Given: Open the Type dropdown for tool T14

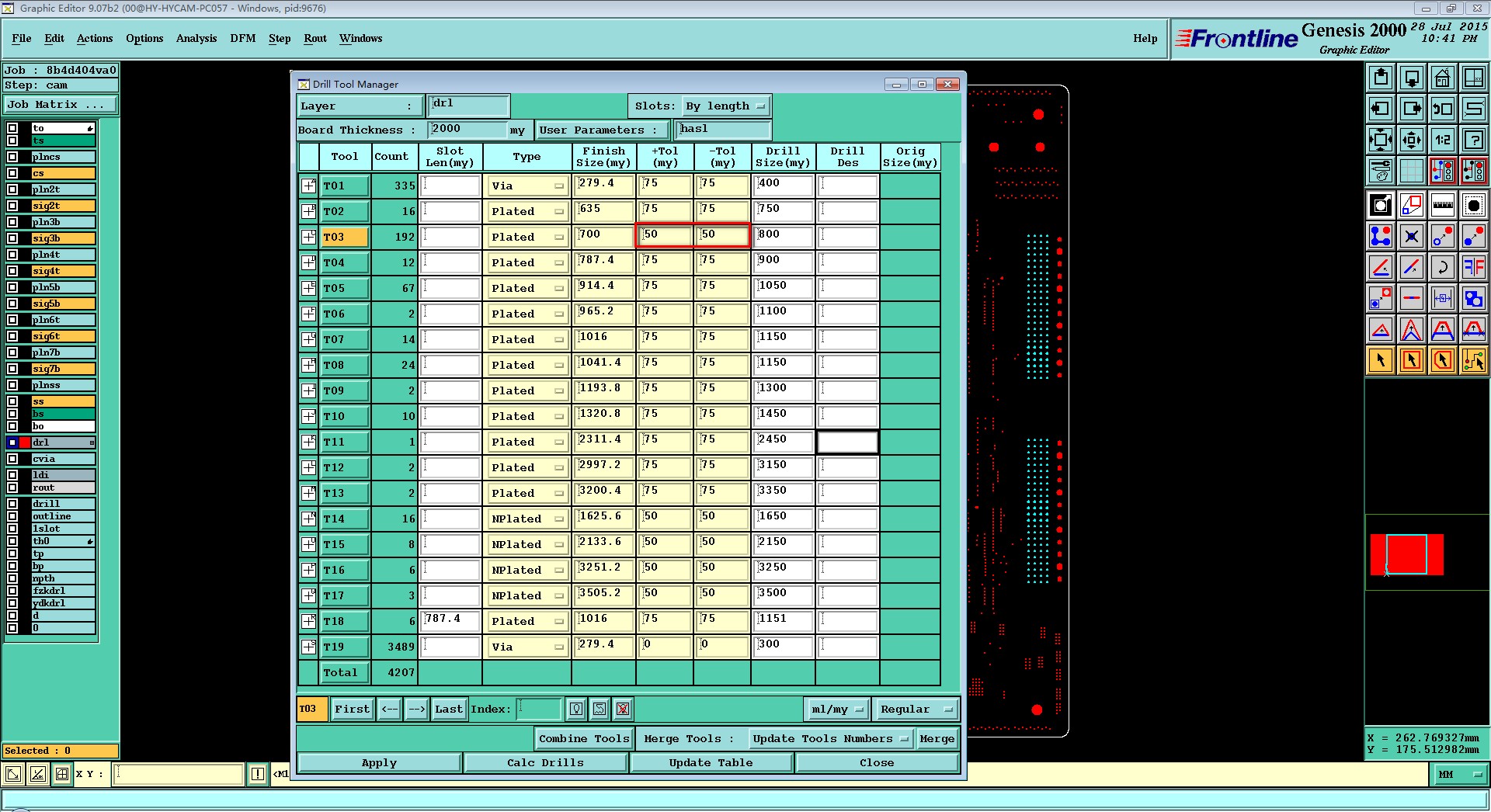Looking at the screenshot, I should [x=527, y=519].
